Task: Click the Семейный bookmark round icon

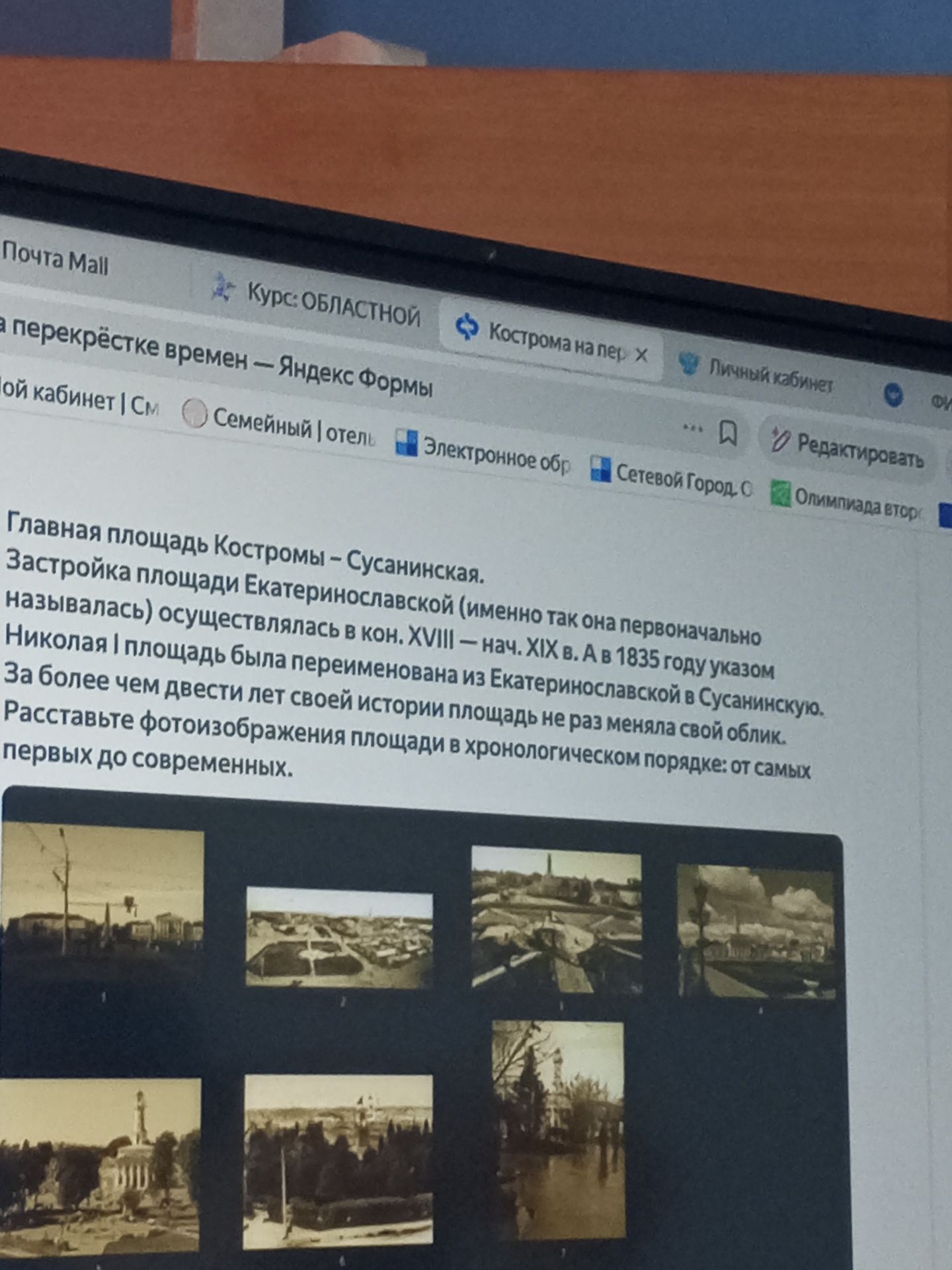Action: (194, 414)
